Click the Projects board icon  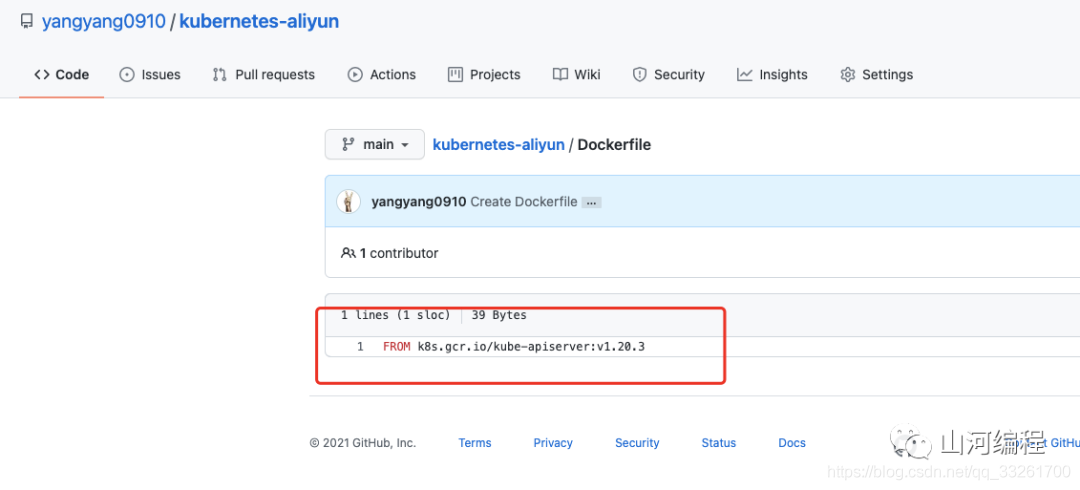coord(455,74)
